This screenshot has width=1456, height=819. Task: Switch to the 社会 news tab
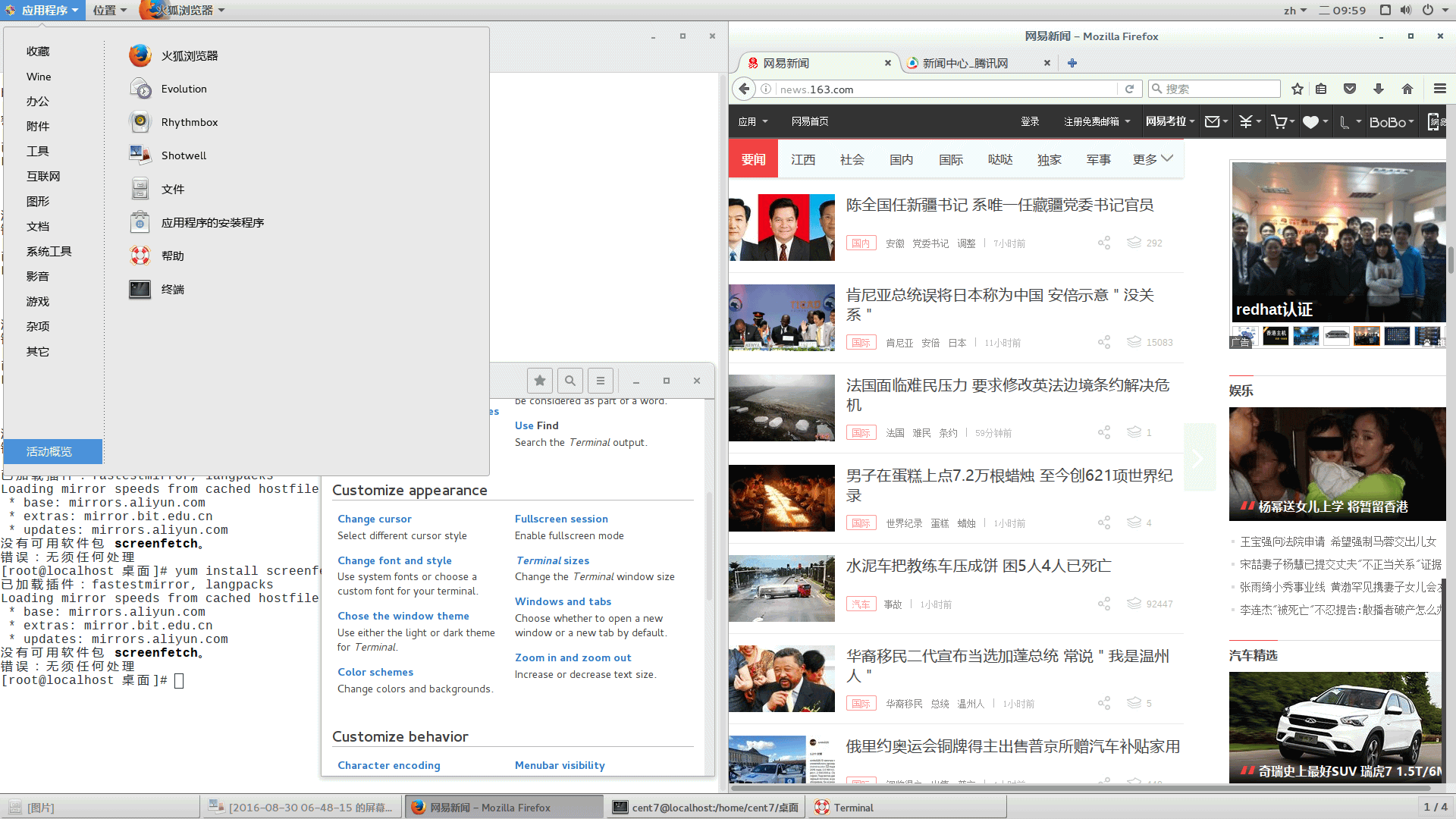click(852, 159)
